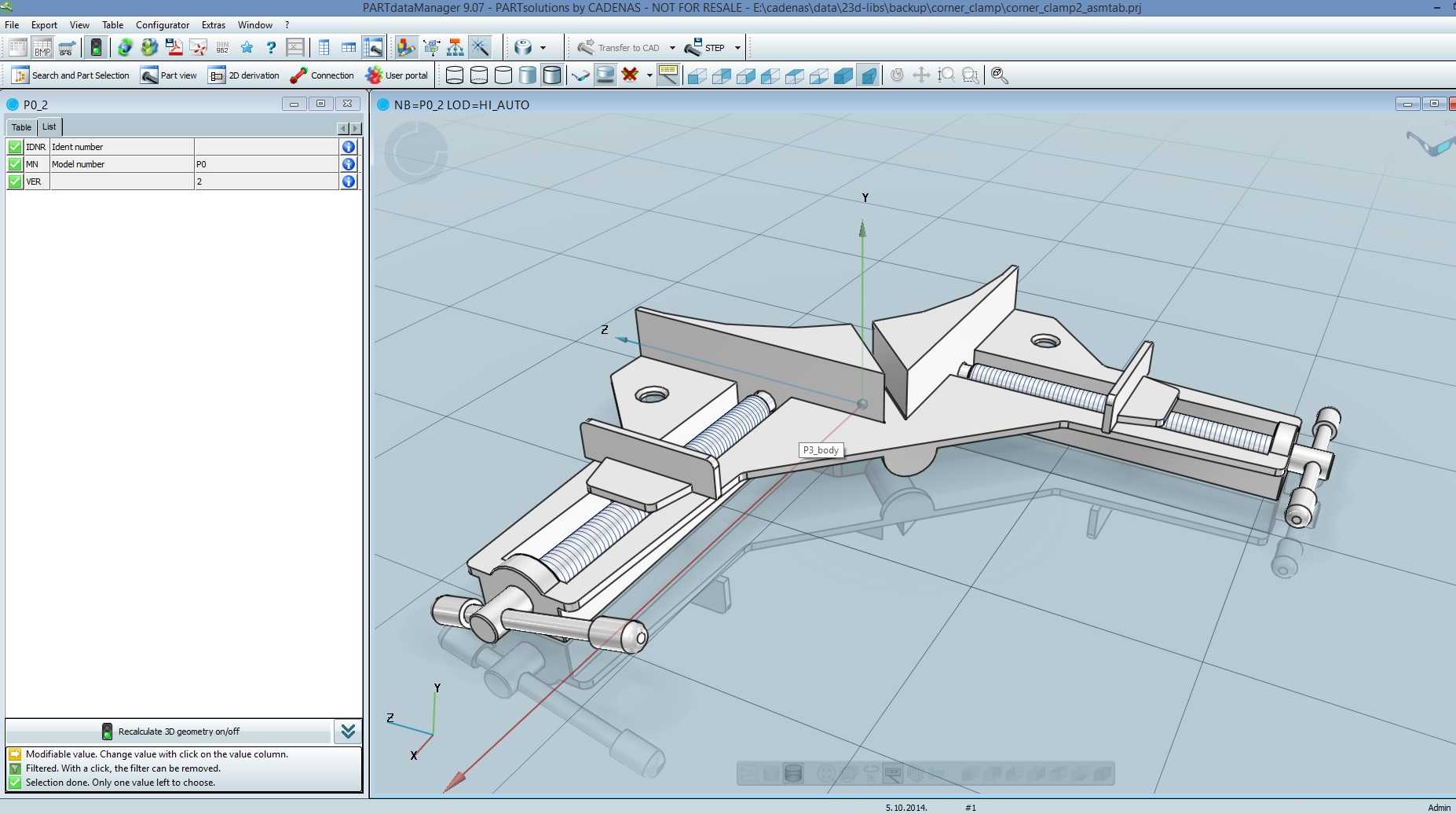Open the 2D derivation view
This screenshot has height=814, width=1456.
point(243,75)
